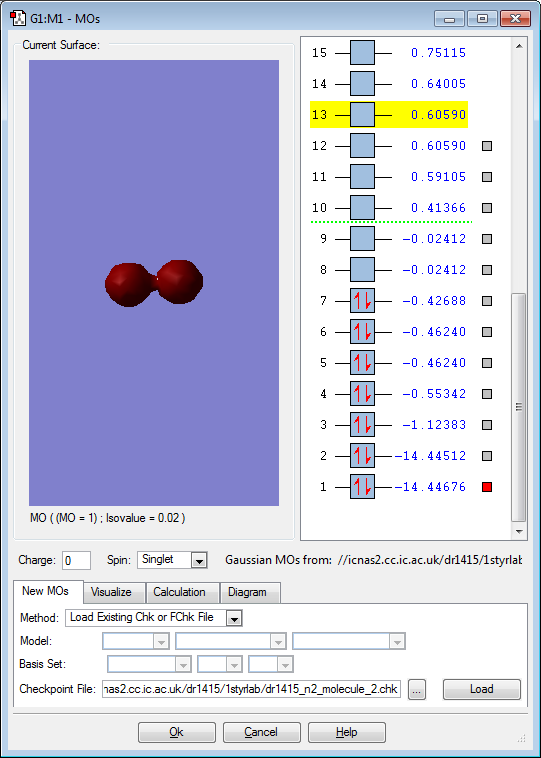Open the Spin Singlet dropdown
This screenshot has height=758, width=541.
[x=199, y=561]
